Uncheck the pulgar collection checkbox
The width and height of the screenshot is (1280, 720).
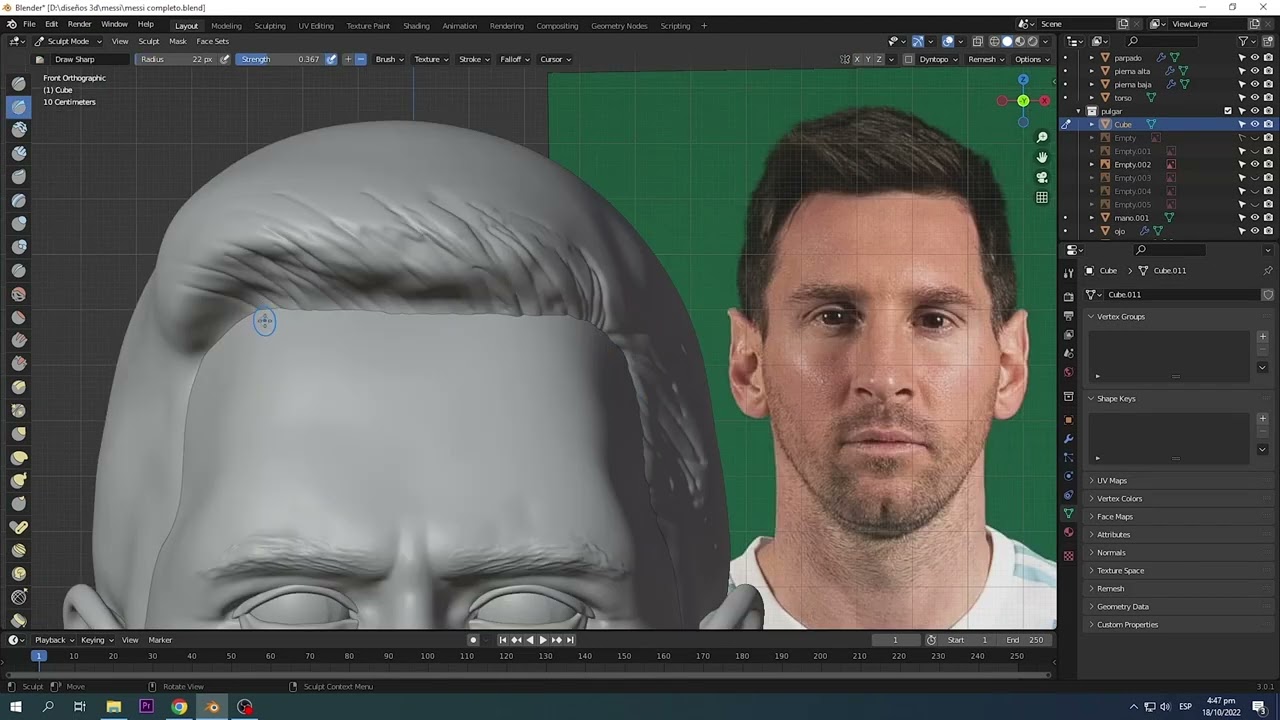click(x=1228, y=111)
